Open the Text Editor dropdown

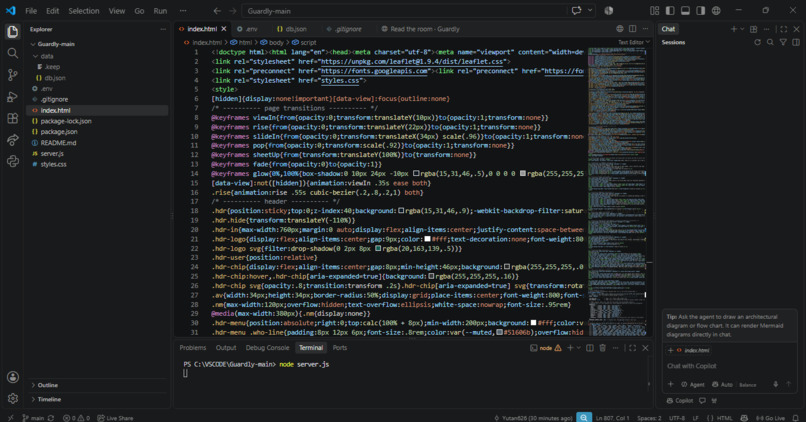tap(634, 42)
